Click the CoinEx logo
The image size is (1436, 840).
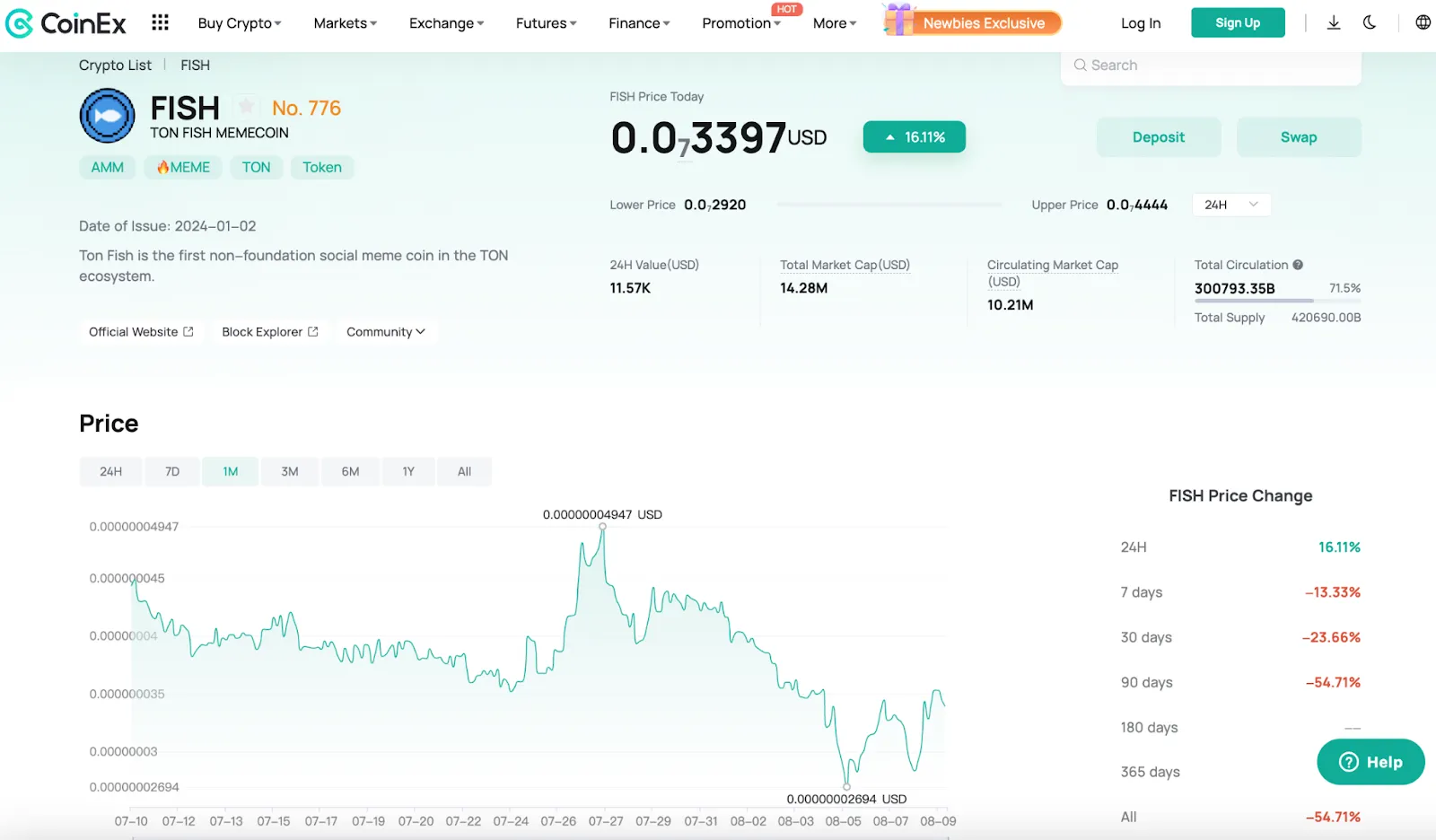[x=66, y=23]
